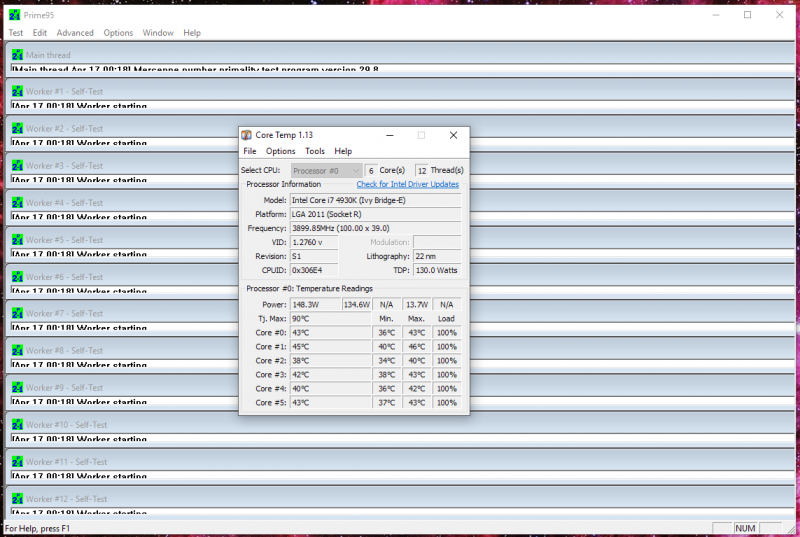Click the Worker #12 Self-Test icon
Screen dimensions: 800x537
17,499
